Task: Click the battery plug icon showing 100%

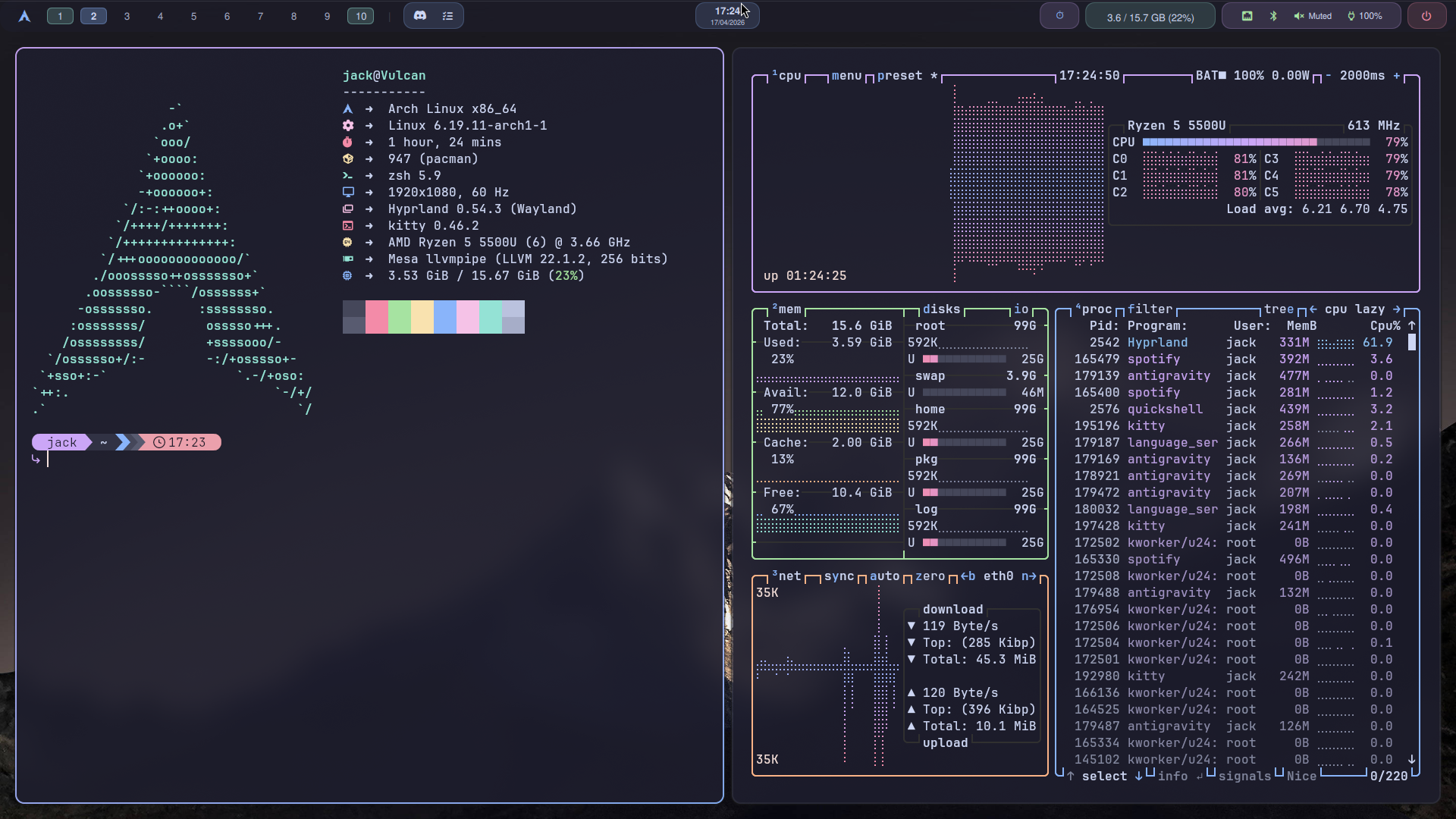Action: pos(1351,16)
